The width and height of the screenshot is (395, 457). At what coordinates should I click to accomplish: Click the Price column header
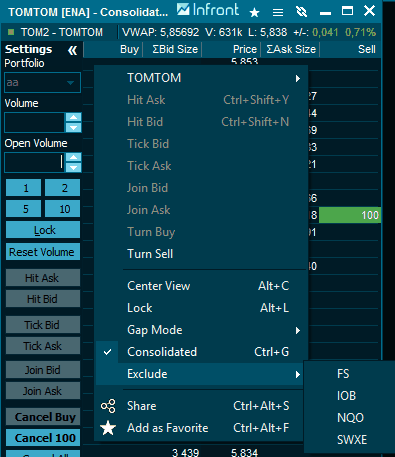231,49
